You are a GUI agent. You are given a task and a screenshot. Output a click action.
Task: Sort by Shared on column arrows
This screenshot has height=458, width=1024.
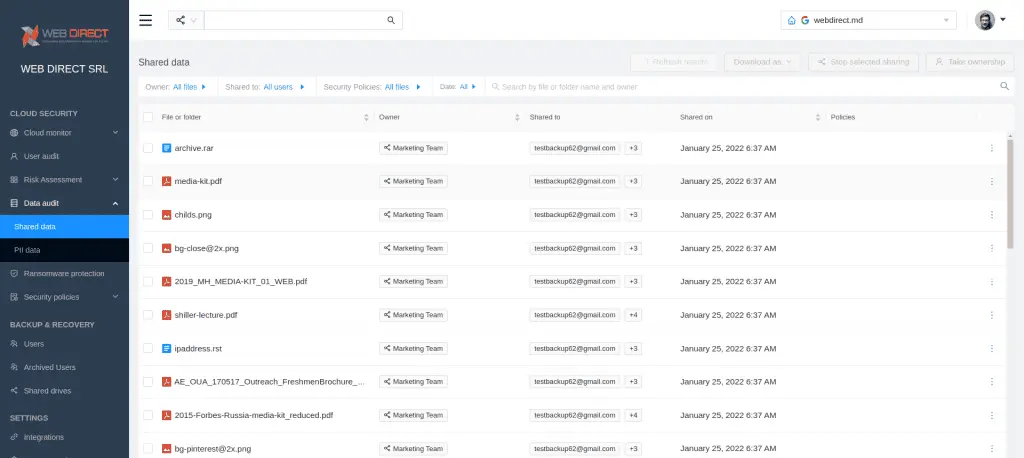point(818,118)
